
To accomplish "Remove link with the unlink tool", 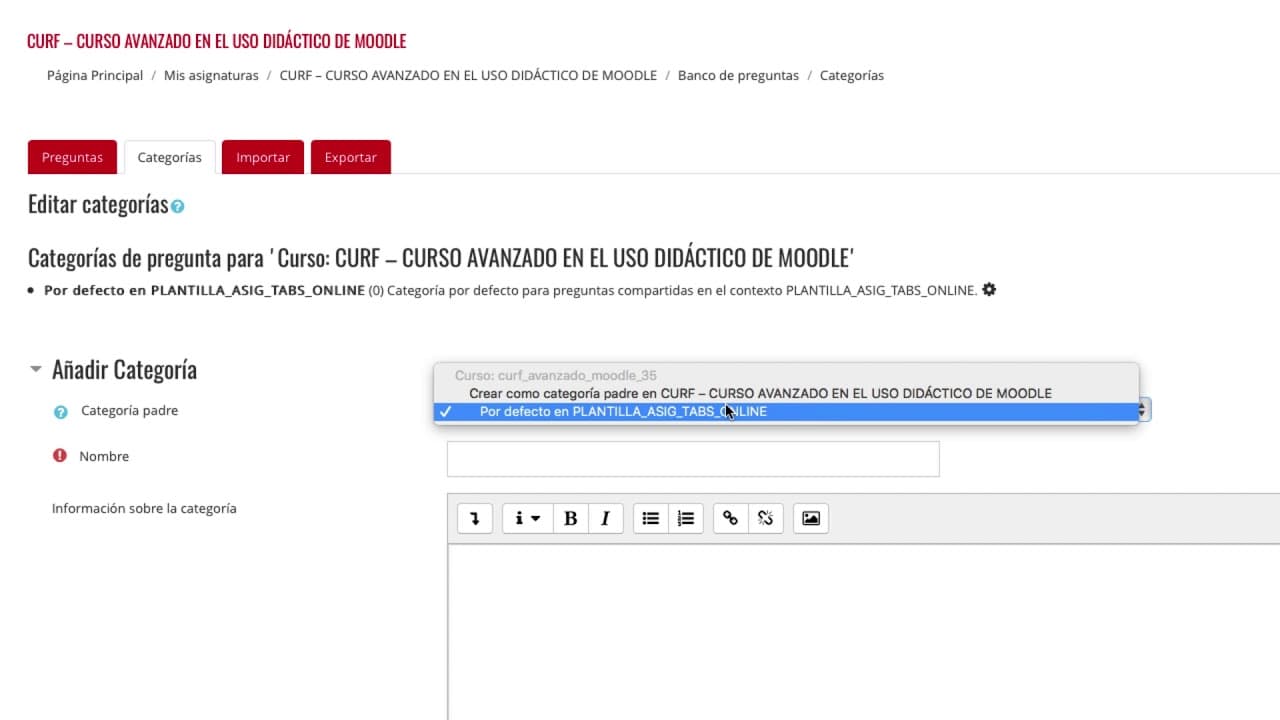I will [766, 518].
